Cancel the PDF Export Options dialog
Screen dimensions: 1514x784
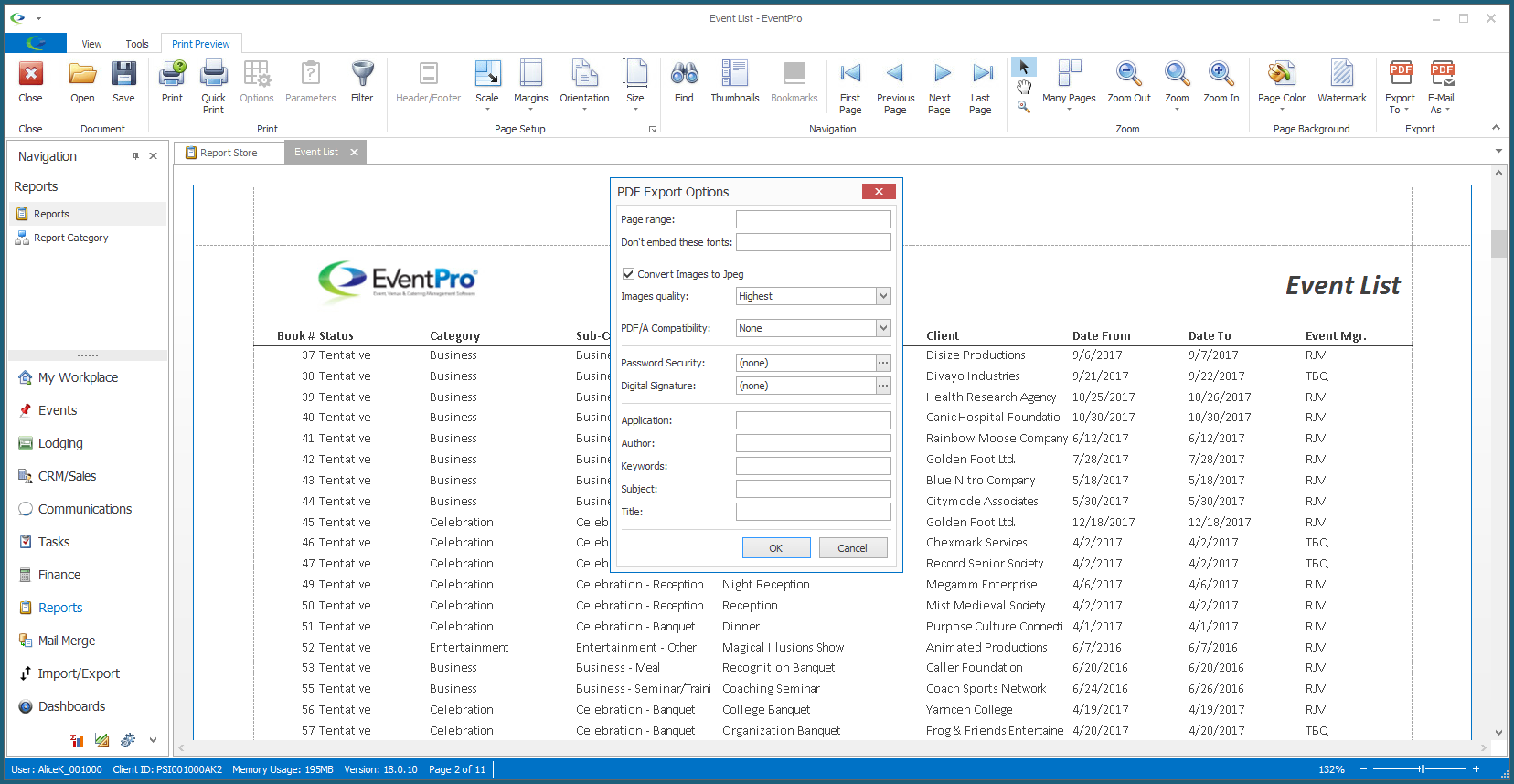pos(852,548)
